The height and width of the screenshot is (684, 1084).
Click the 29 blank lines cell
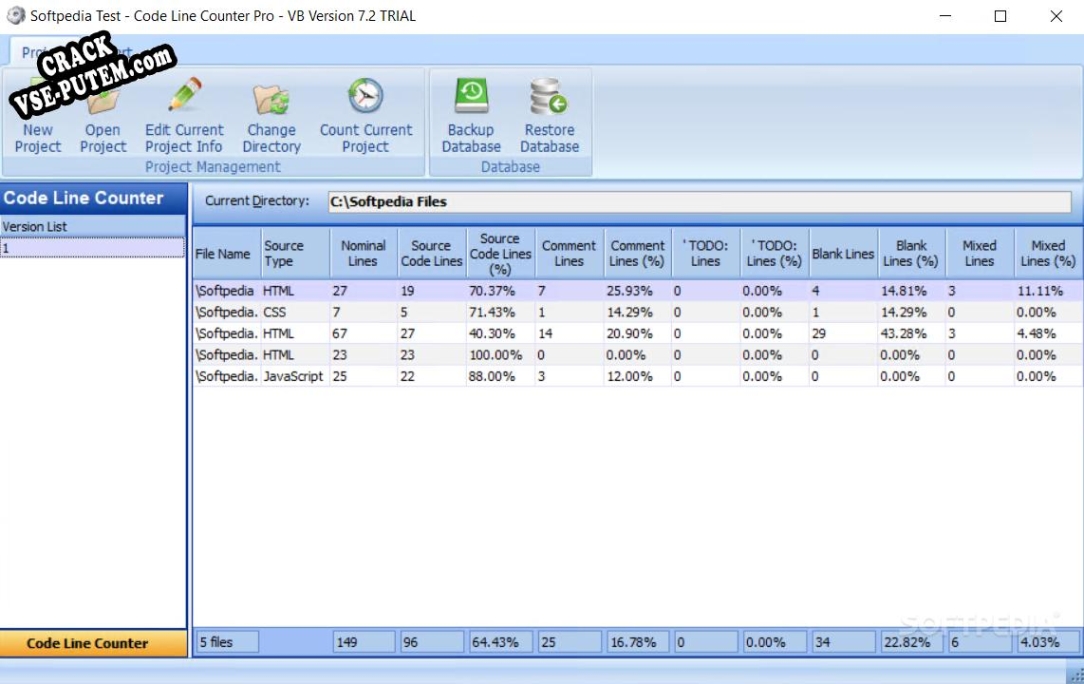pos(843,333)
